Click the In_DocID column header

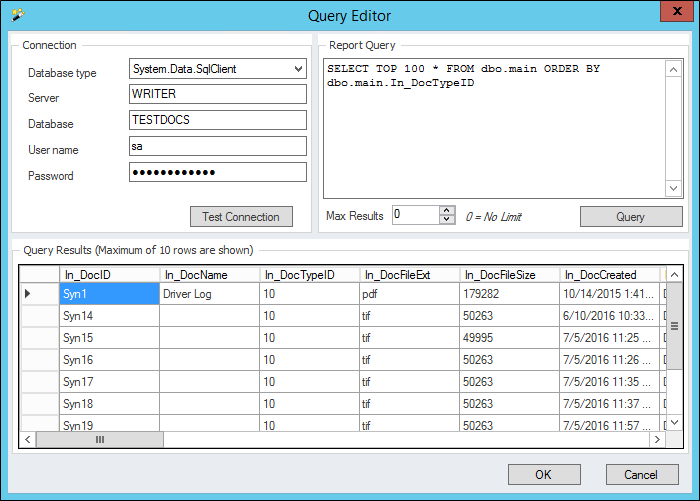click(109, 275)
